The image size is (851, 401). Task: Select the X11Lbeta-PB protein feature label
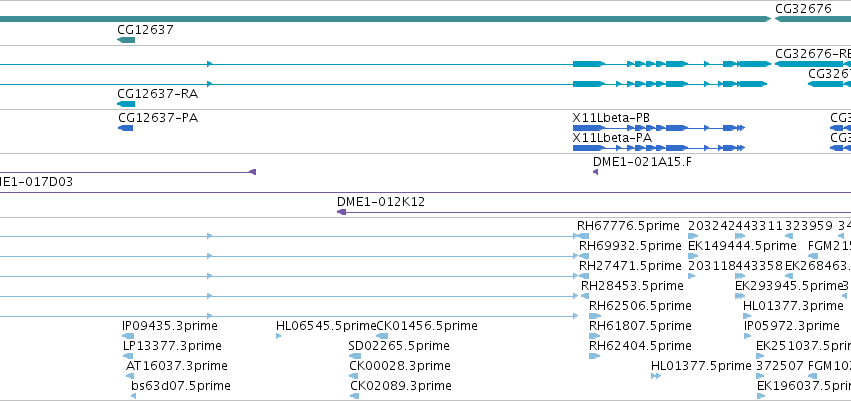[611, 118]
